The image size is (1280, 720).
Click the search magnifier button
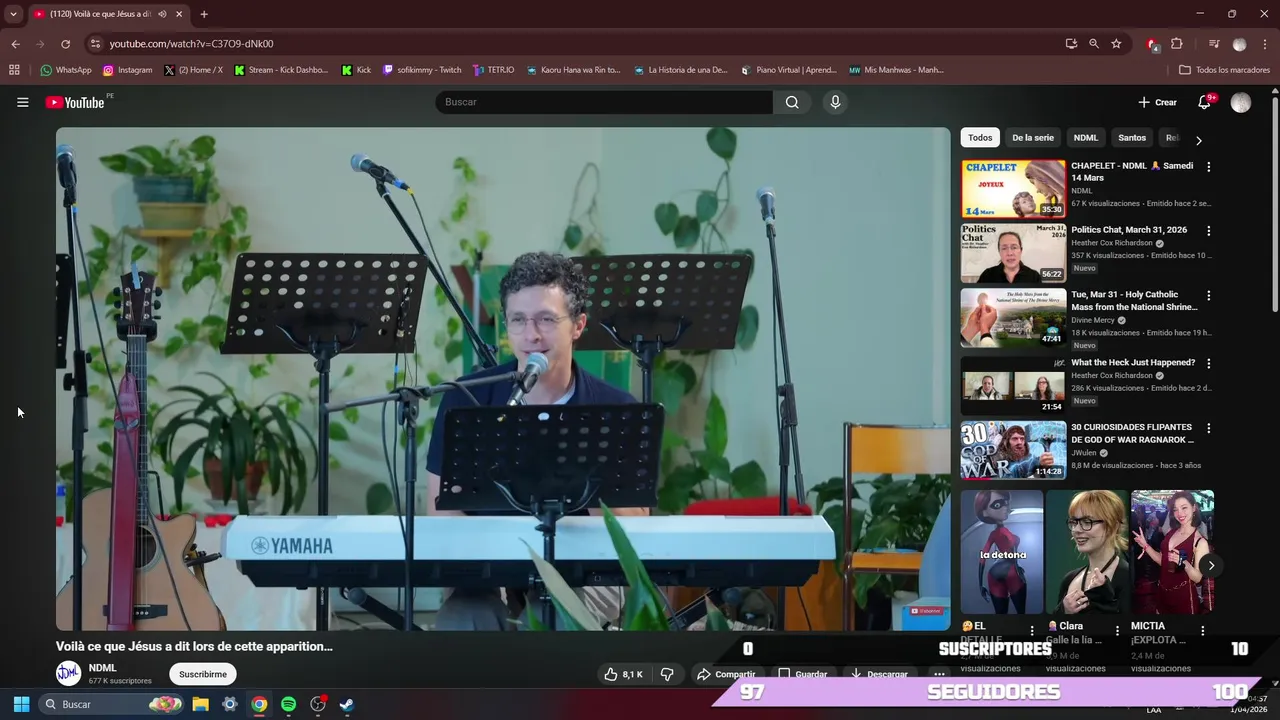(x=792, y=102)
